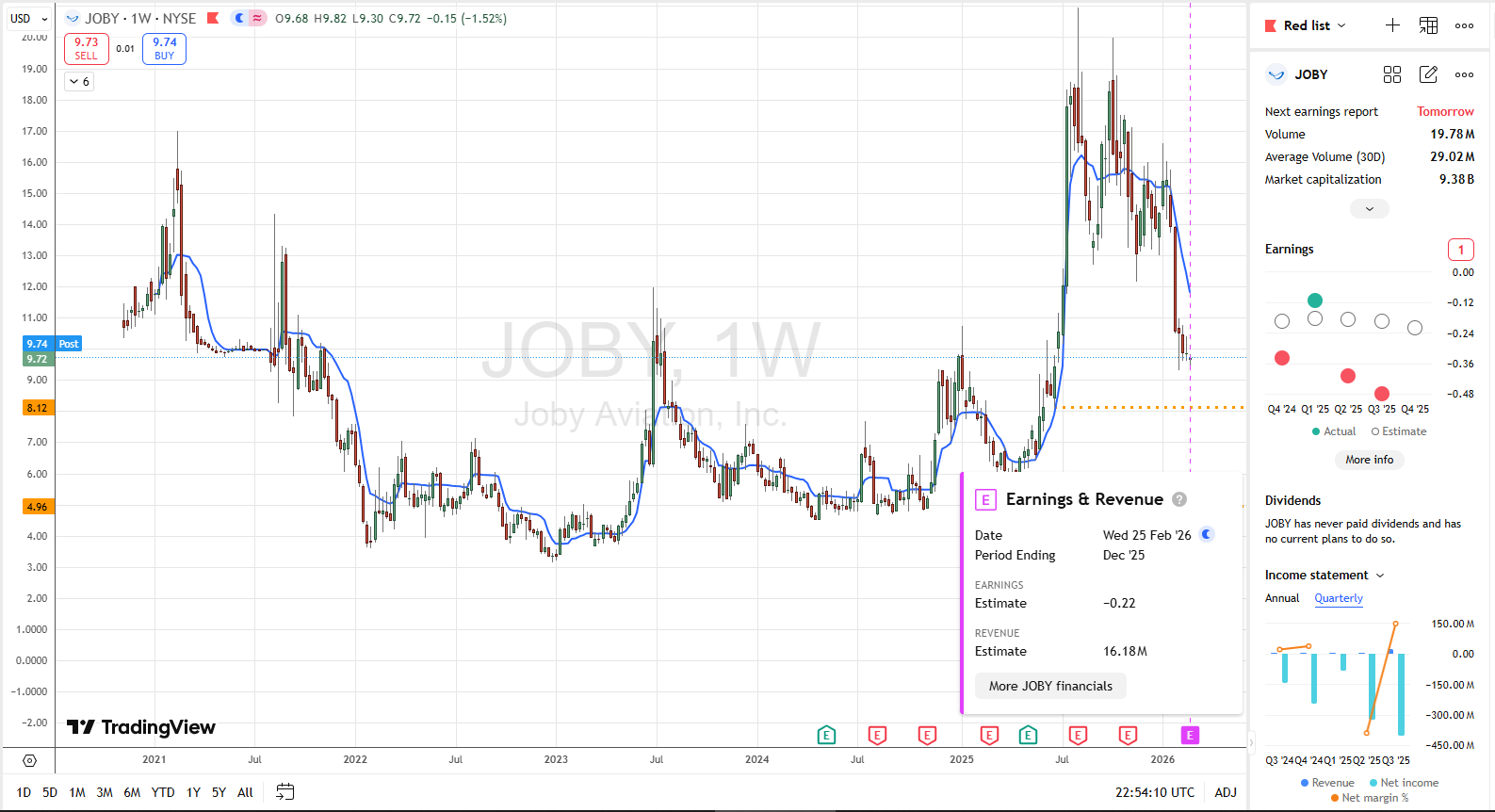Select the YTD time range
The height and width of the screenshot is (812, 1495).
(x=163, y=792)
